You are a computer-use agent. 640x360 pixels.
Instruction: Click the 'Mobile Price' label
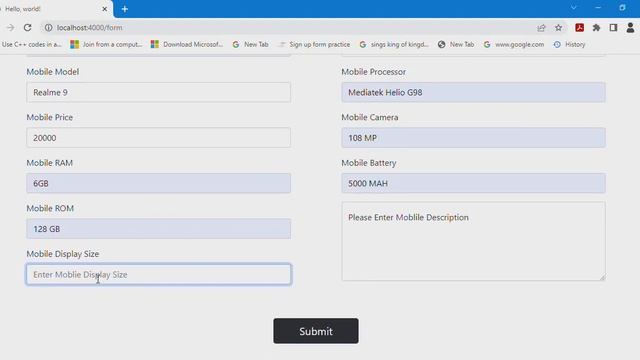click(x=49, y=117)
